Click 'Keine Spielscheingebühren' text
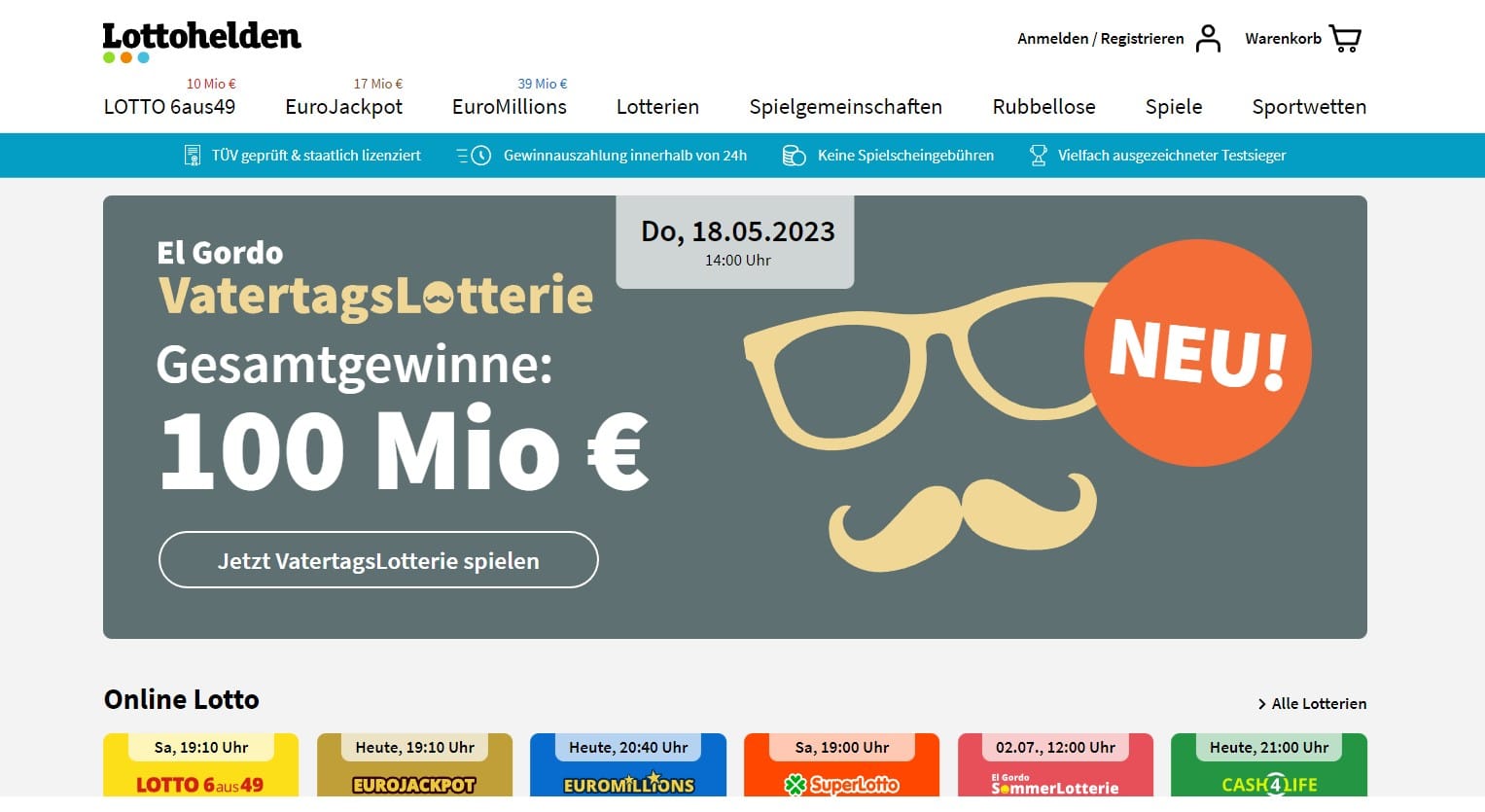 (905, 156)
